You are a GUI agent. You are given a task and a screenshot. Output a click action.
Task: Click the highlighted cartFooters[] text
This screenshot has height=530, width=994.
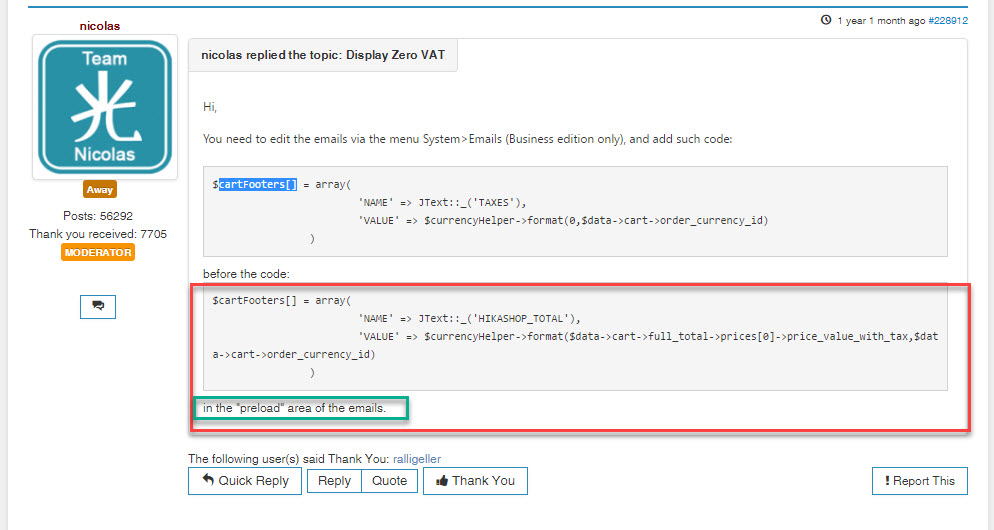pyautogui.click(x=258, y=185)
